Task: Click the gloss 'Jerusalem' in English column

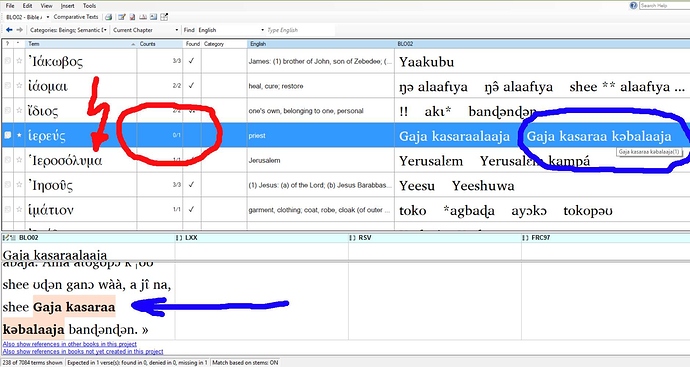Action: pyautogui.click(x=264, y=160)
